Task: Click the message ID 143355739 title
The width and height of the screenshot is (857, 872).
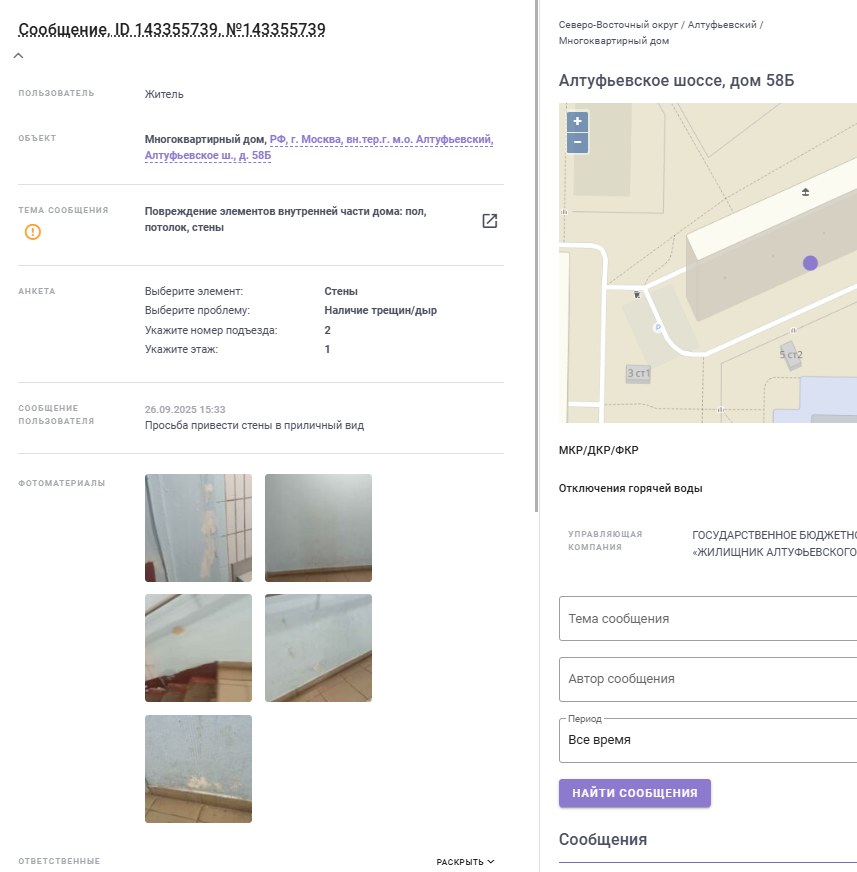Action: (x=172, y=30)
